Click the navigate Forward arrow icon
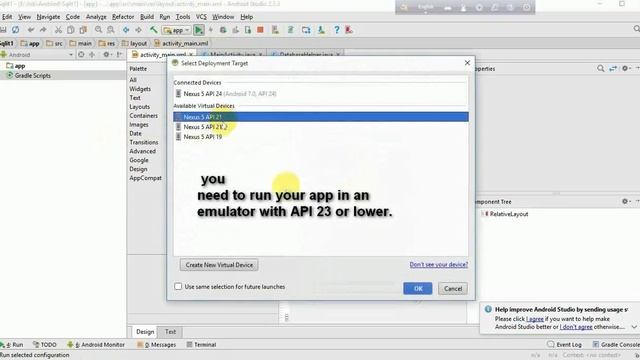Screen dimensions: 640x360 [138, 30]
